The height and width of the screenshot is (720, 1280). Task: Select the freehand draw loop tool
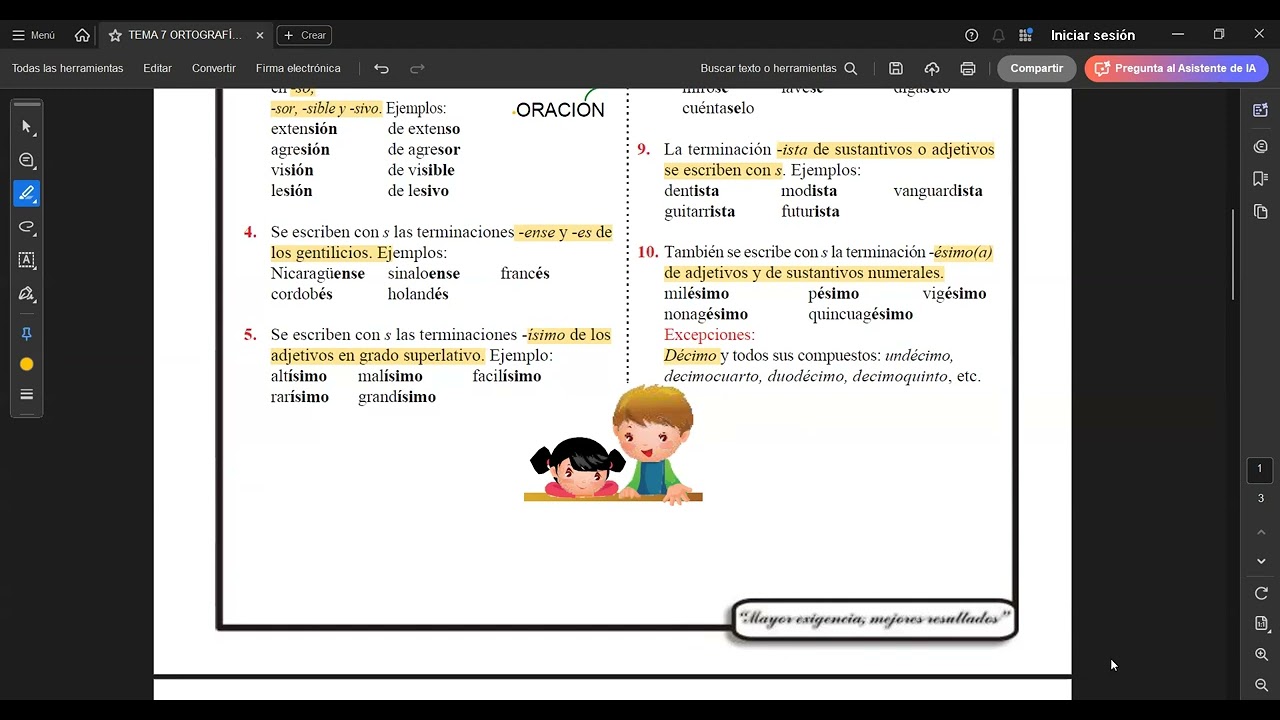pos(27,227)
